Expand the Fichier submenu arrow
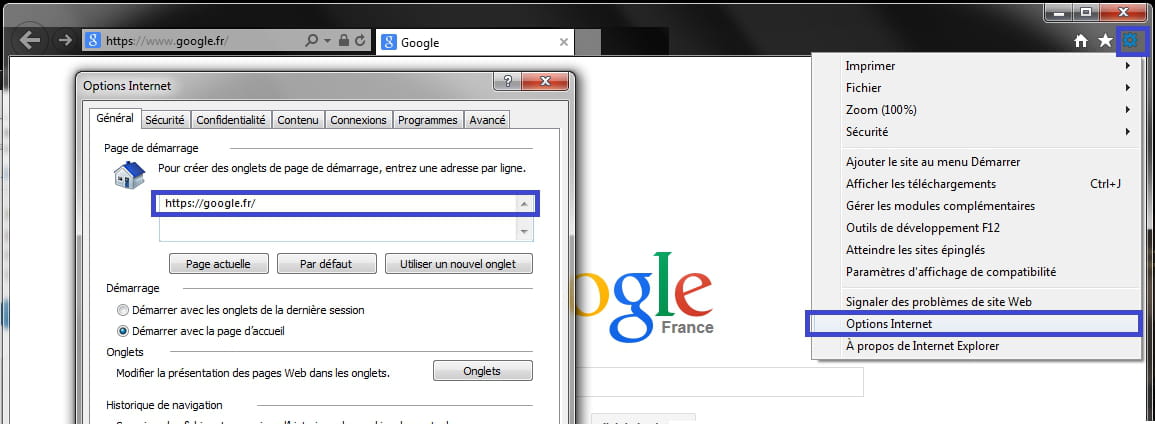 [1128, 88]
